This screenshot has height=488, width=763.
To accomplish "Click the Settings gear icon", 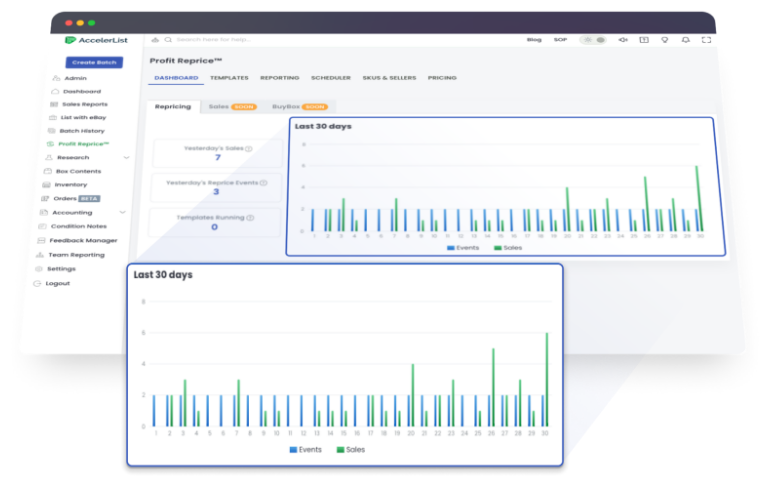I will coord(38,269).
